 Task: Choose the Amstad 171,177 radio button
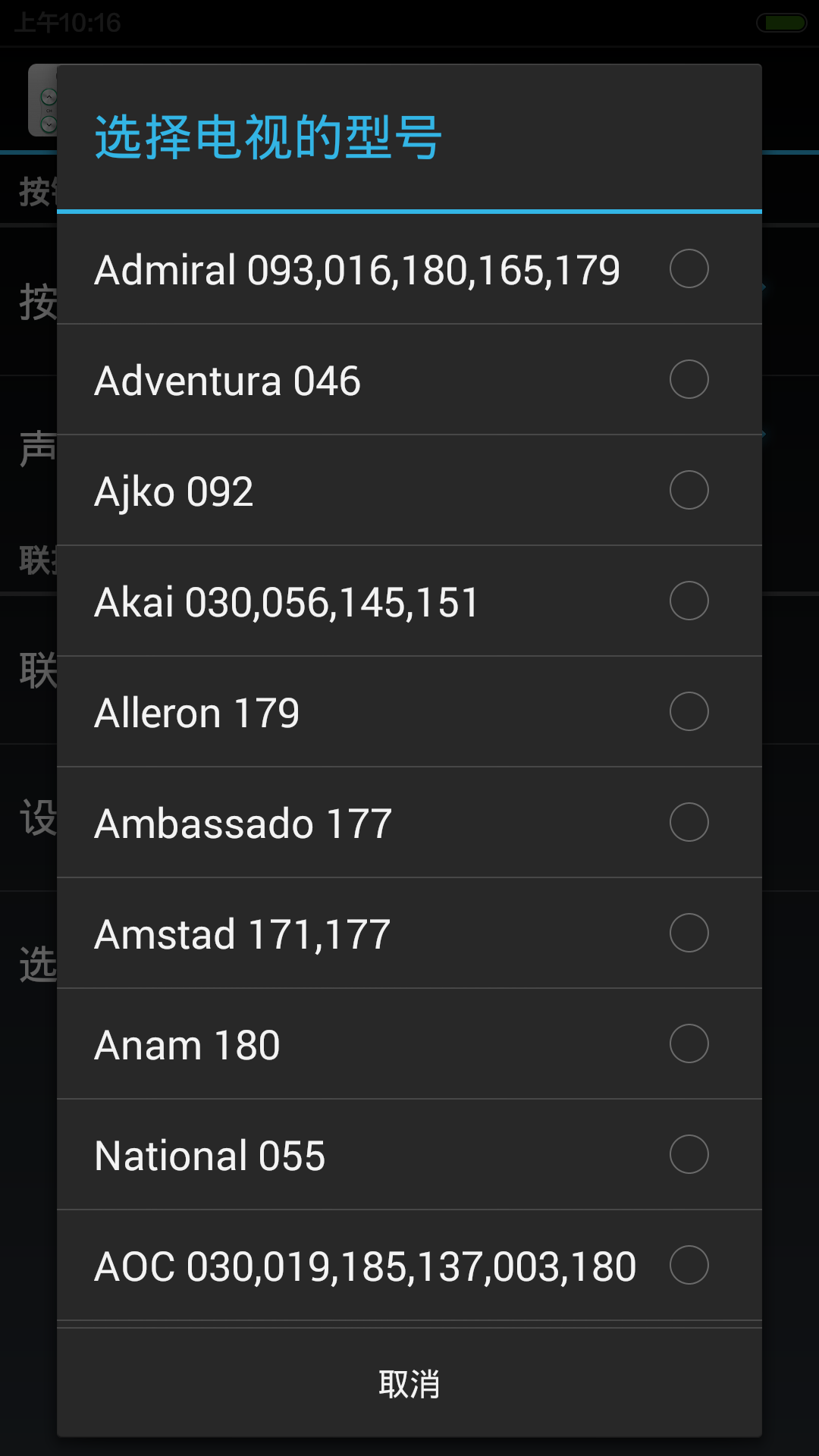pos(689,933)
